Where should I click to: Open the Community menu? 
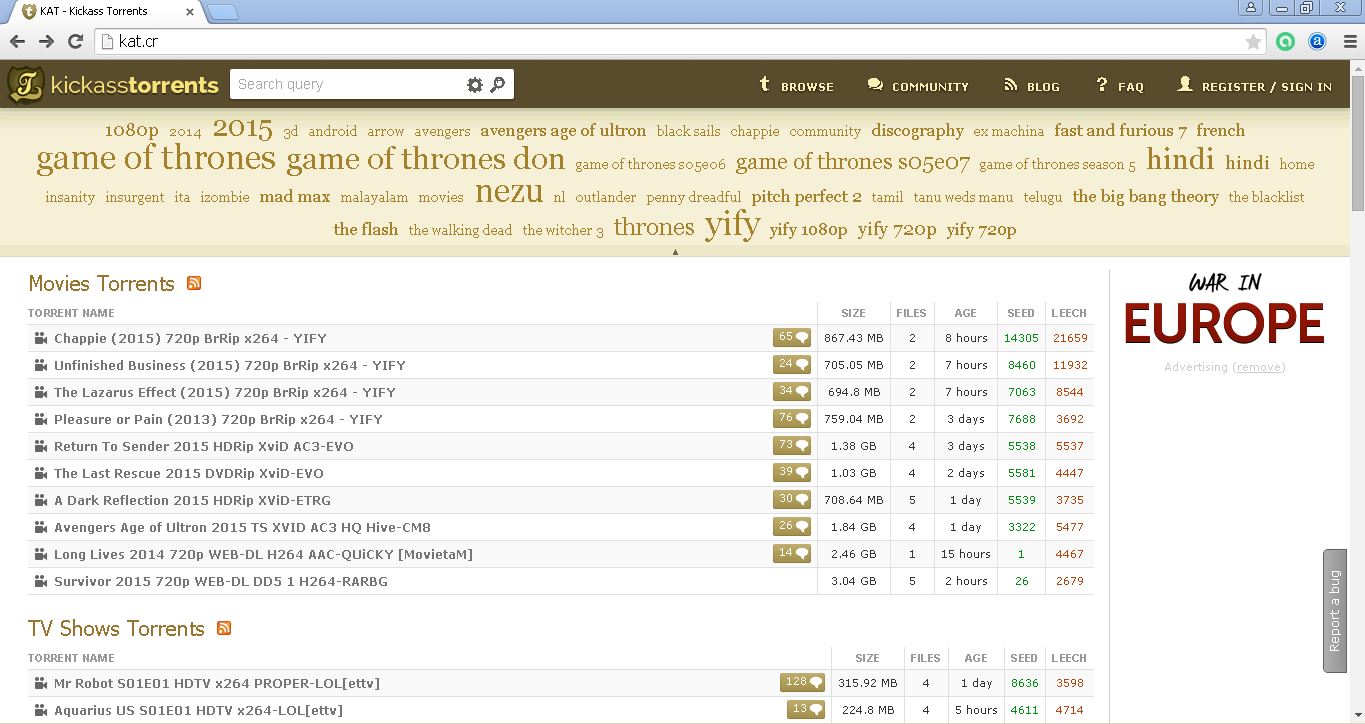pyautogui.click(x=918, y=86)
